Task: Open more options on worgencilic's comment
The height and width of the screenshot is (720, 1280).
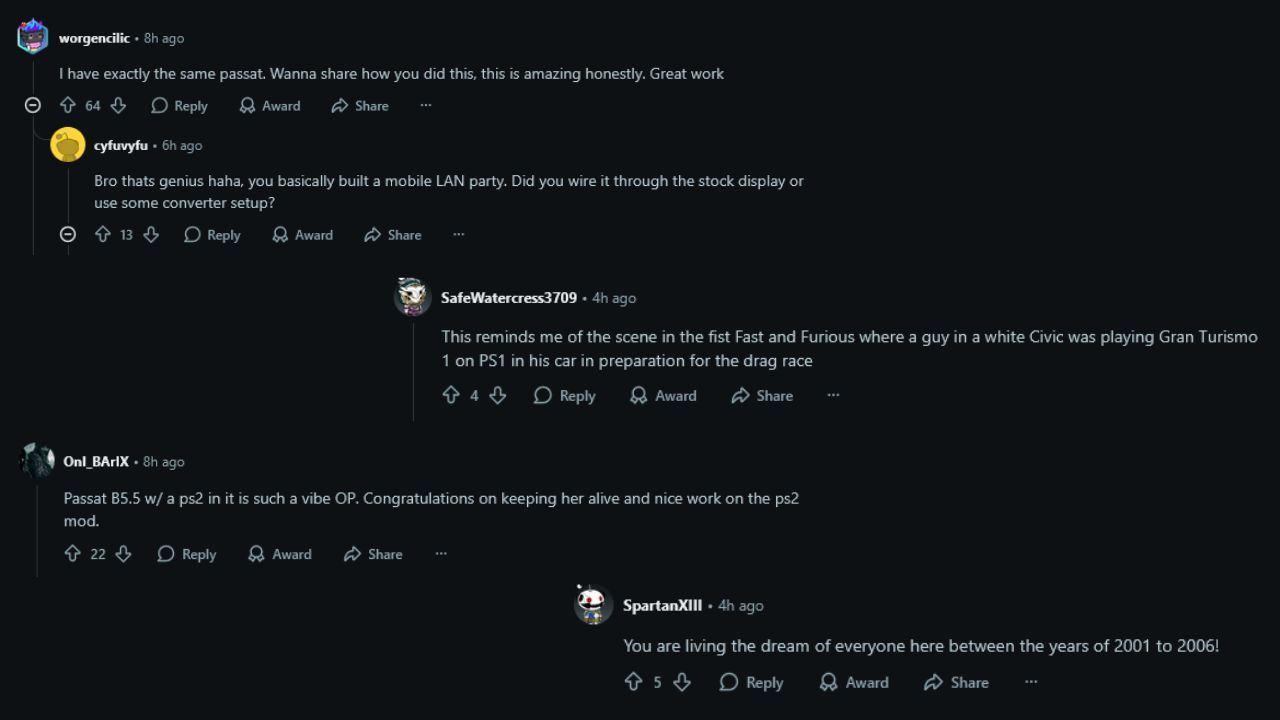Action: click(426, 105)
